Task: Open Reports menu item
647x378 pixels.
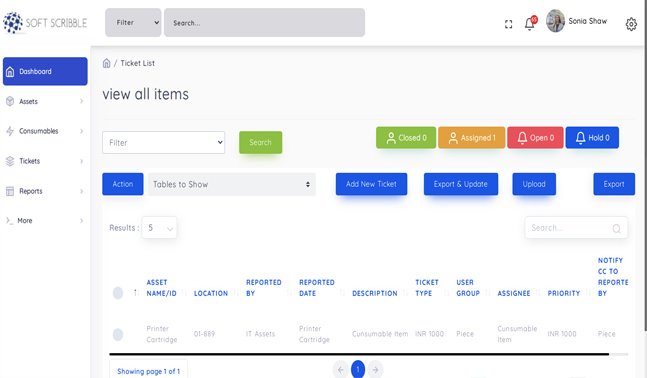Action: [45, 191]
